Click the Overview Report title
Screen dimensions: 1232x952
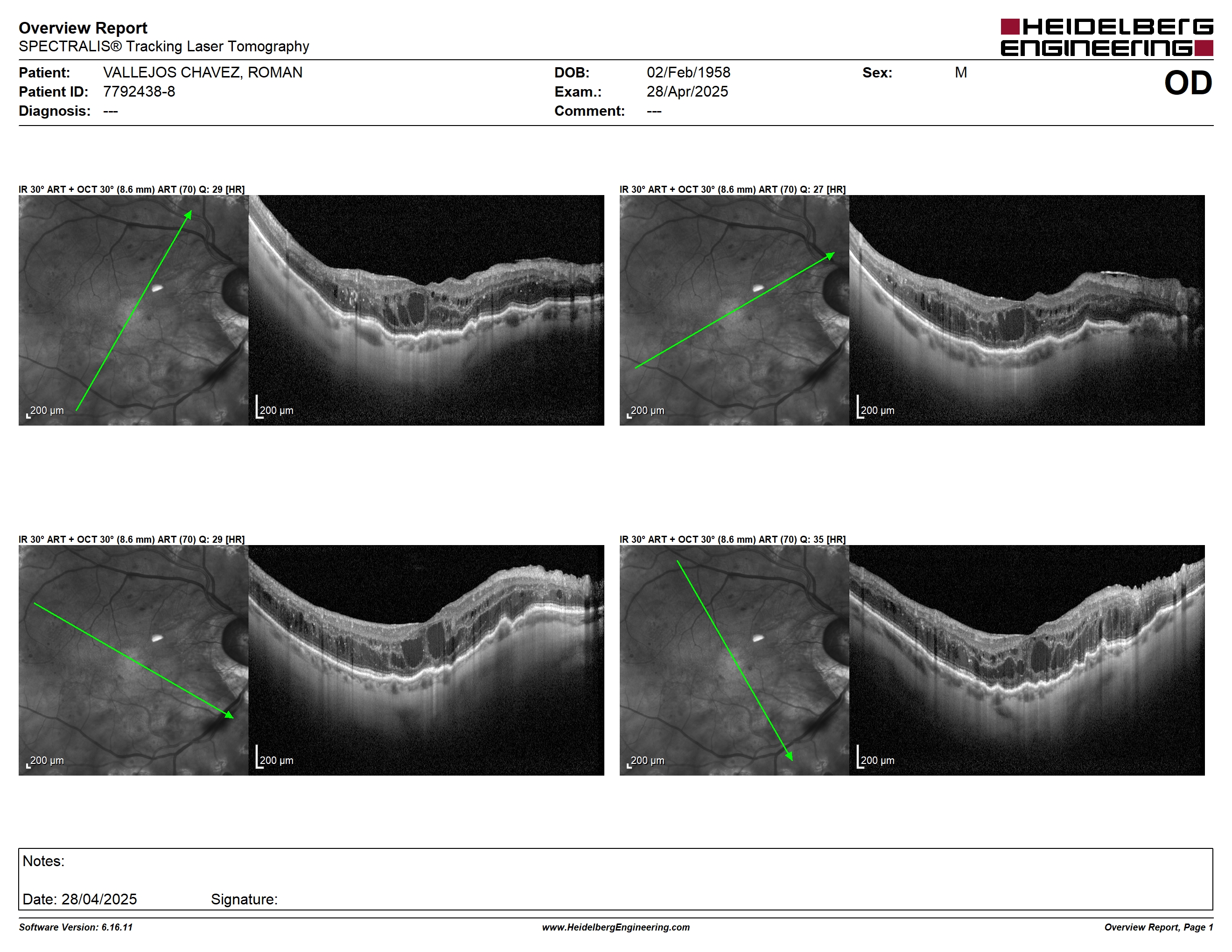pyautogui.click(x=83, y=28)
